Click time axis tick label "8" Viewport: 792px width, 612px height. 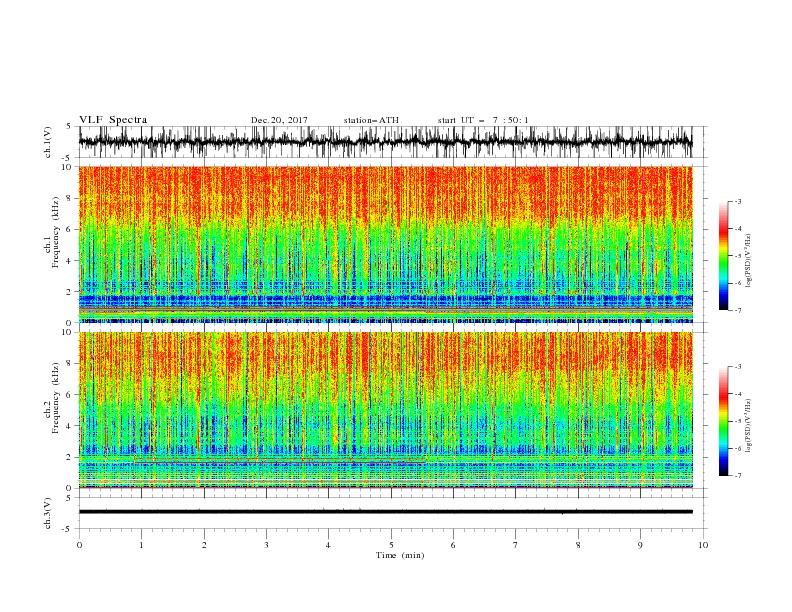578,545
